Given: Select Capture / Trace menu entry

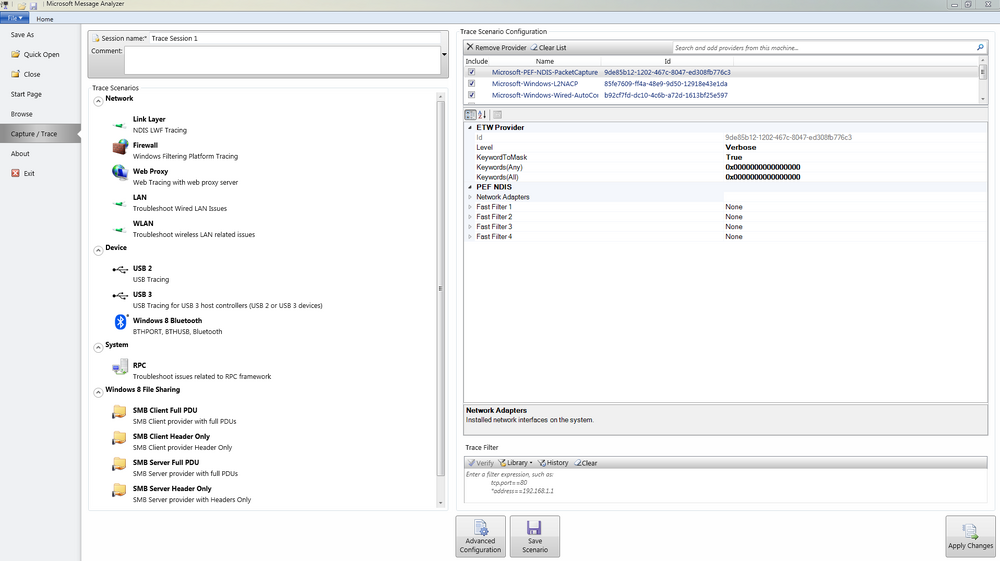Looking at the screenshot, I should pos(40,134).
